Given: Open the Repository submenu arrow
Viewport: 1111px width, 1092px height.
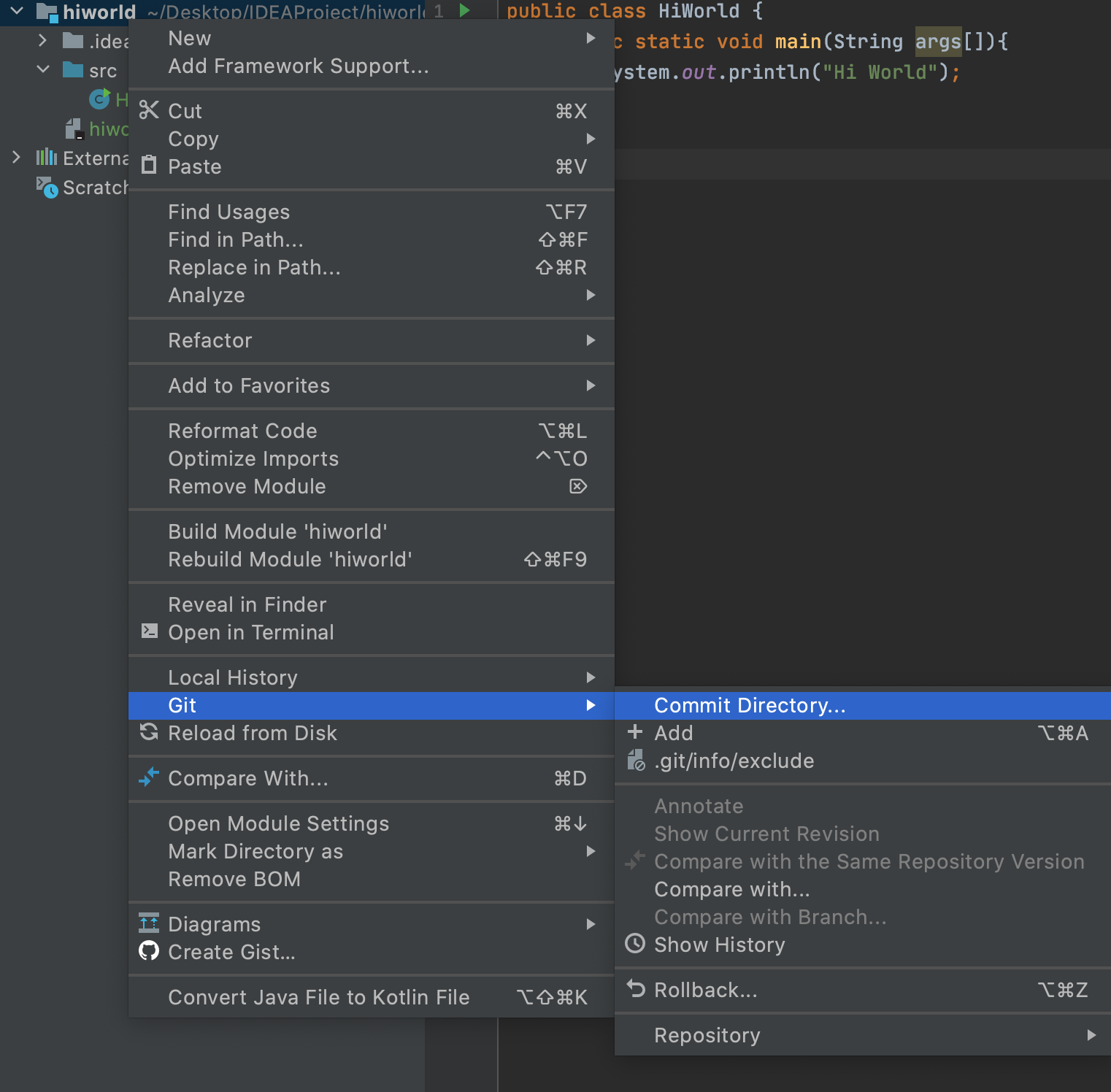Looking at the screenshot, I should pyautogui.click(x=1091, y=1035).
